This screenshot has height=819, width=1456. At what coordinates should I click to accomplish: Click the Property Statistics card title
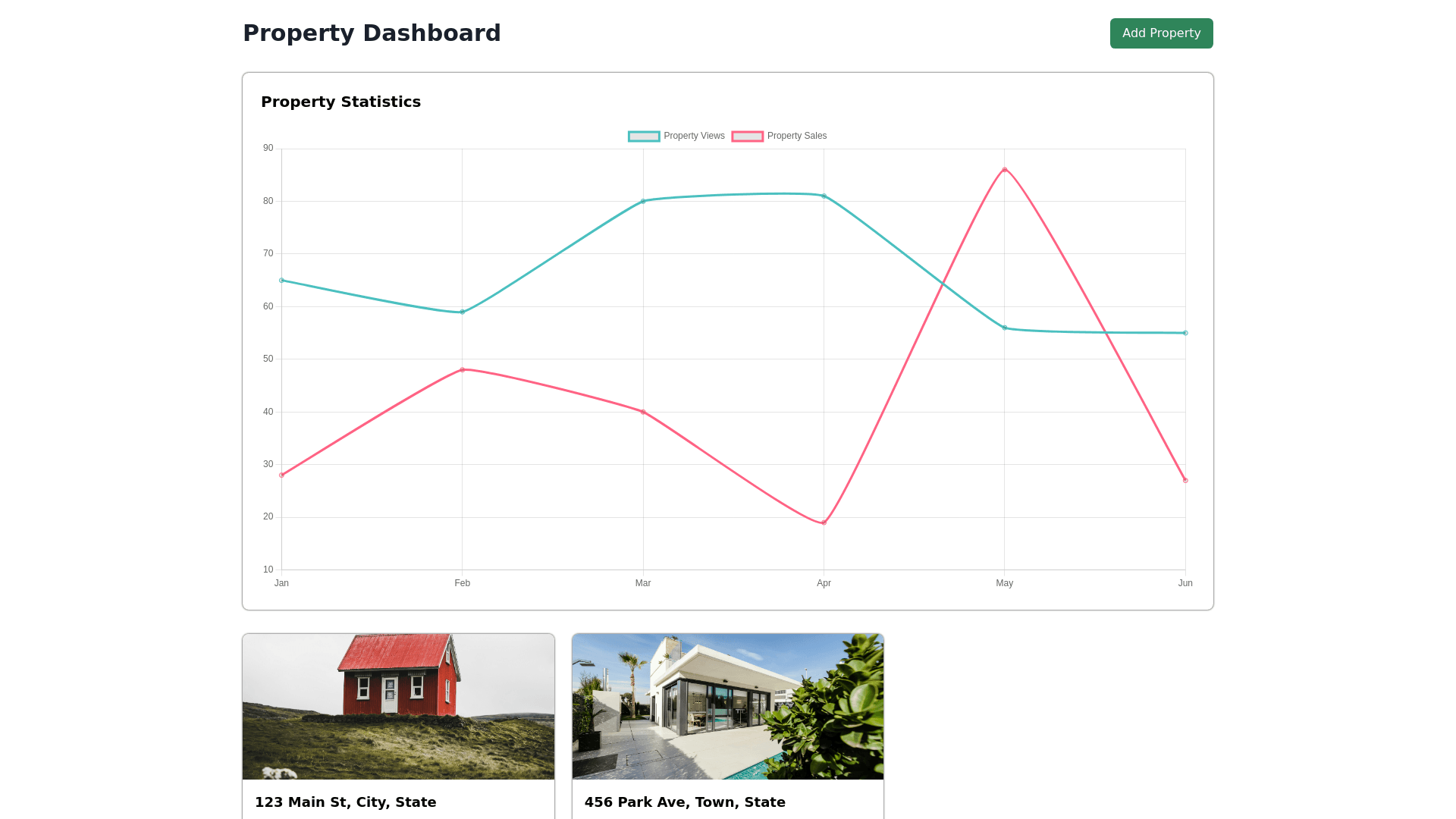click(x=340, y=102)
